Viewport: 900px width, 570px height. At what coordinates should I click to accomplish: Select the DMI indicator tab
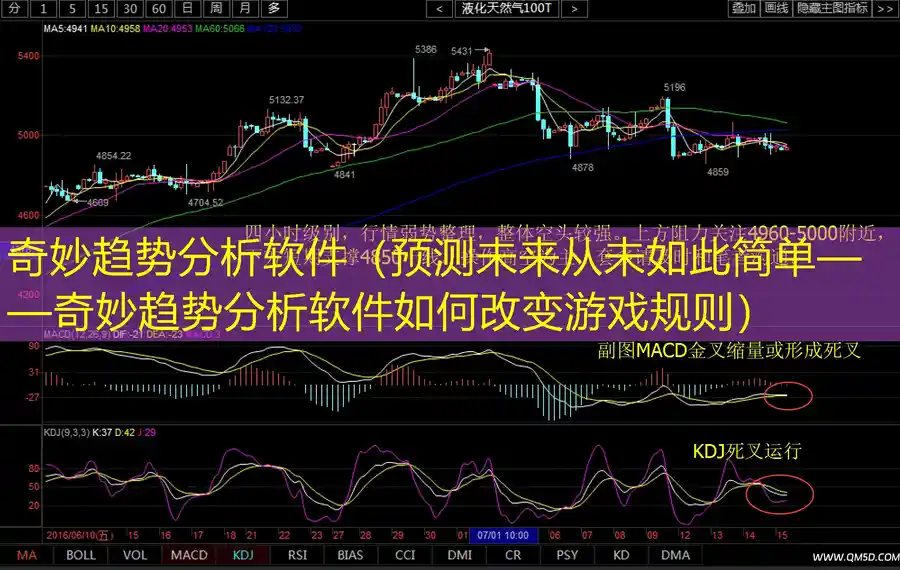(x=459, y=555)
